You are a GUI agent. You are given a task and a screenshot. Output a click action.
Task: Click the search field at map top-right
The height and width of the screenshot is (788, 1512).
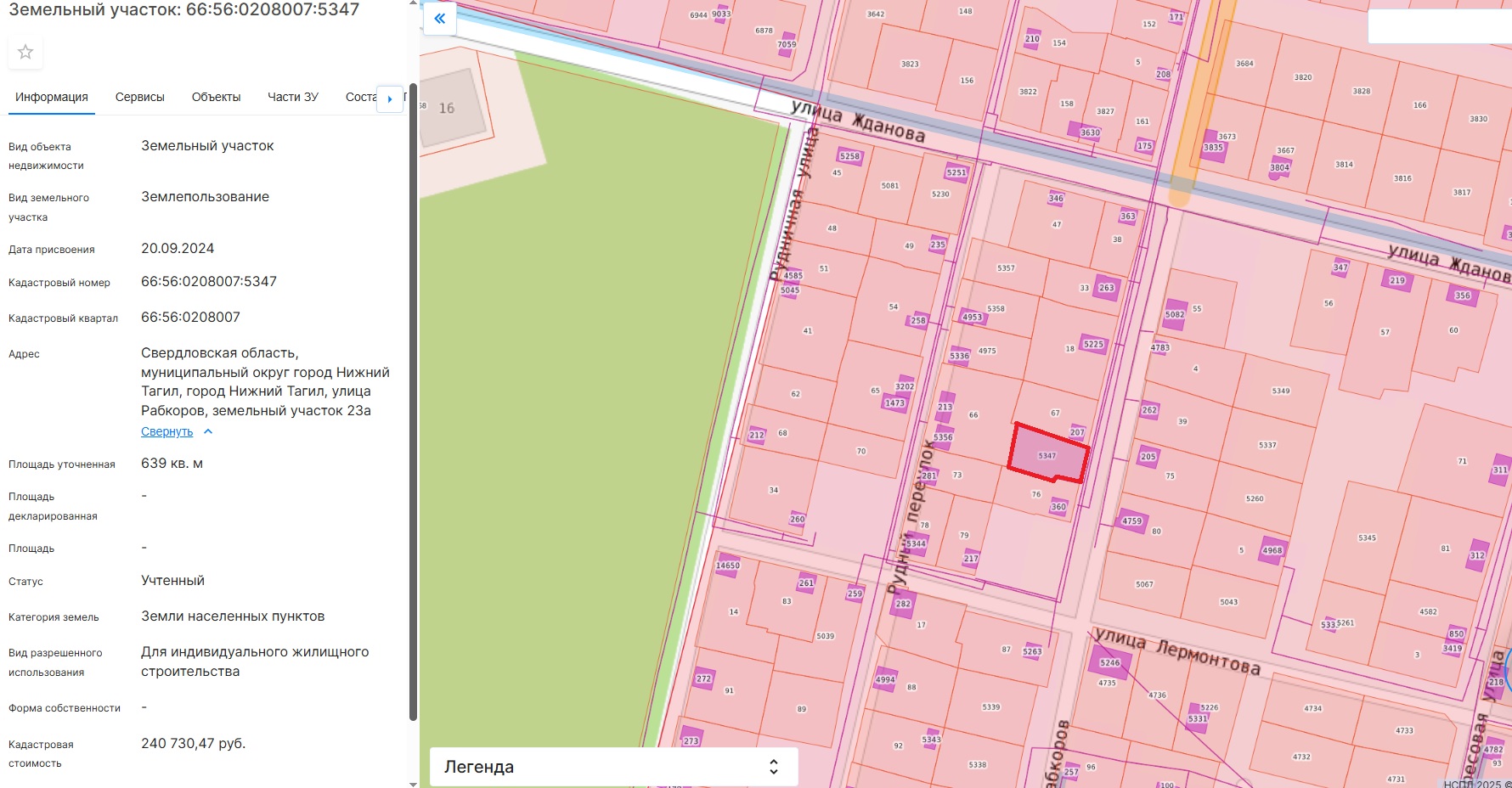tap(1439, 26)
